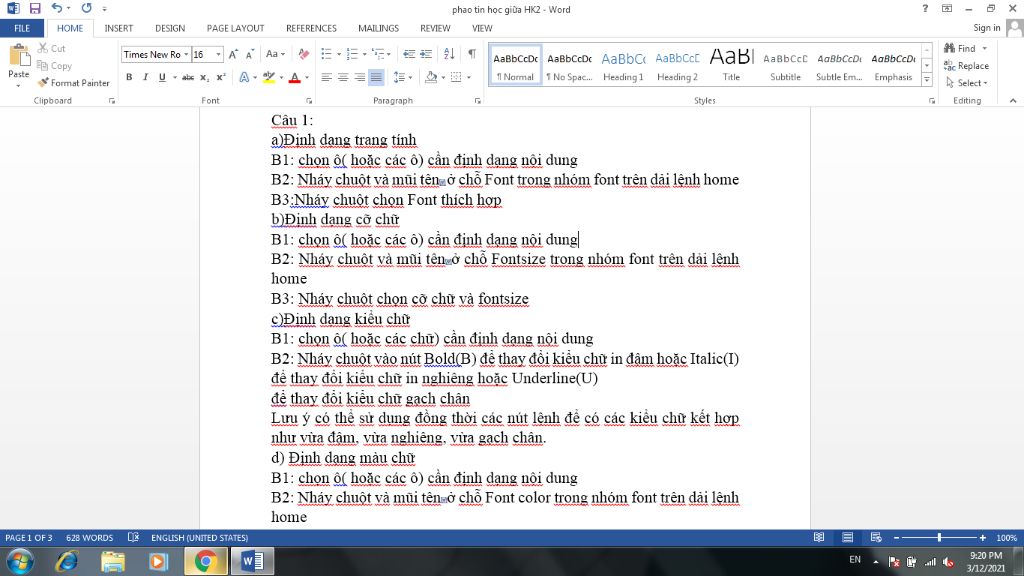Click the Multilevel List icon

coord(379,54)
